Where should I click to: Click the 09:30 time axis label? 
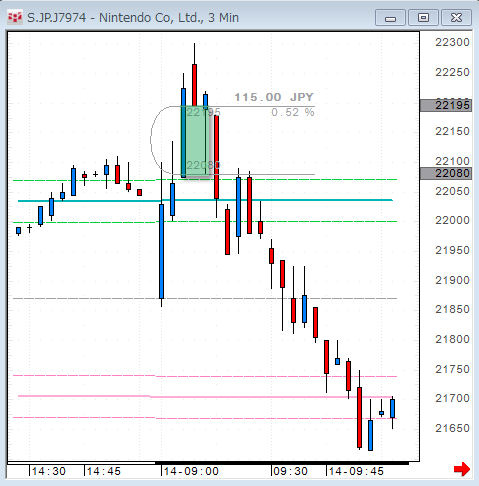click(x=290, y=471)
